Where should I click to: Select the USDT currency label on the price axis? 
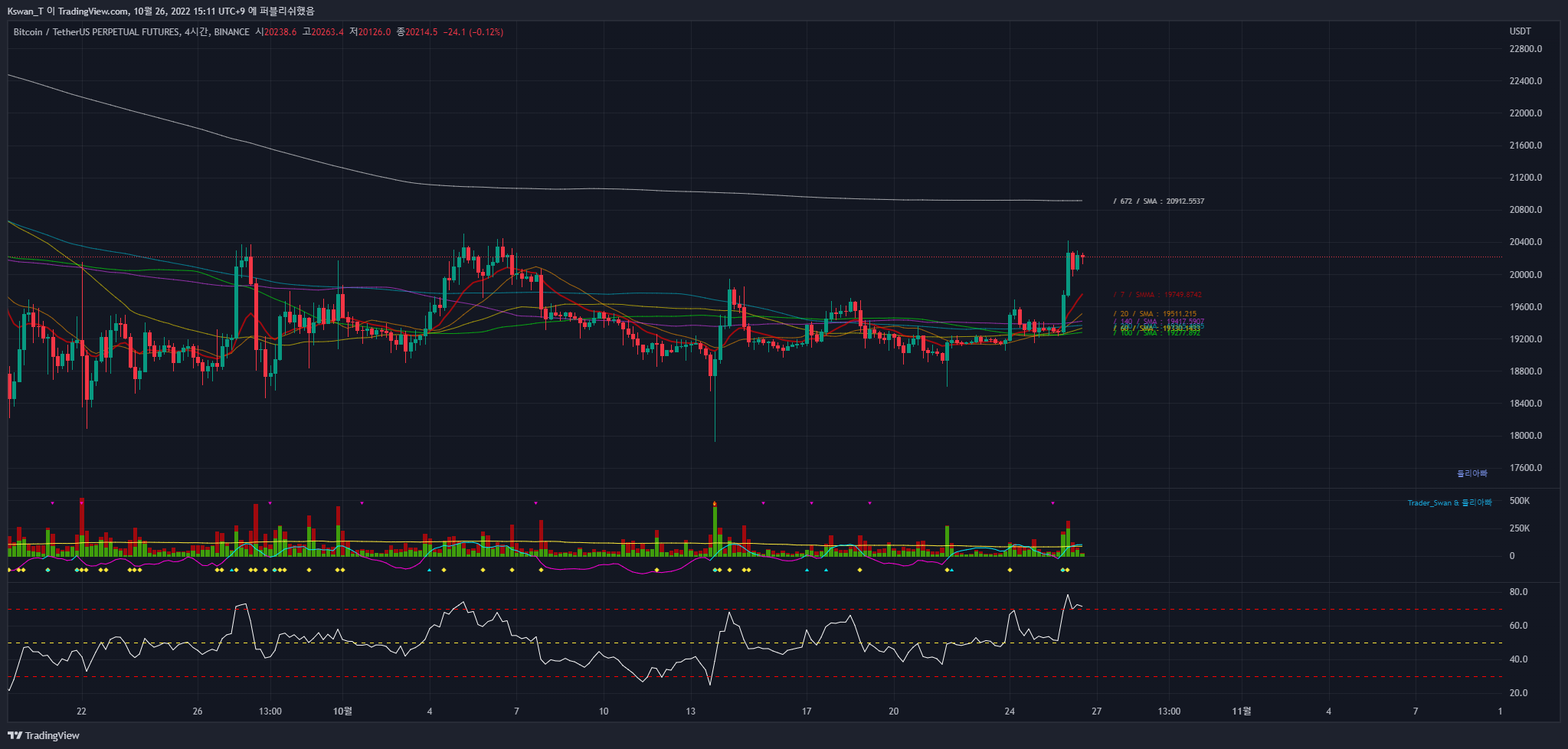[x=1520, y=31]
